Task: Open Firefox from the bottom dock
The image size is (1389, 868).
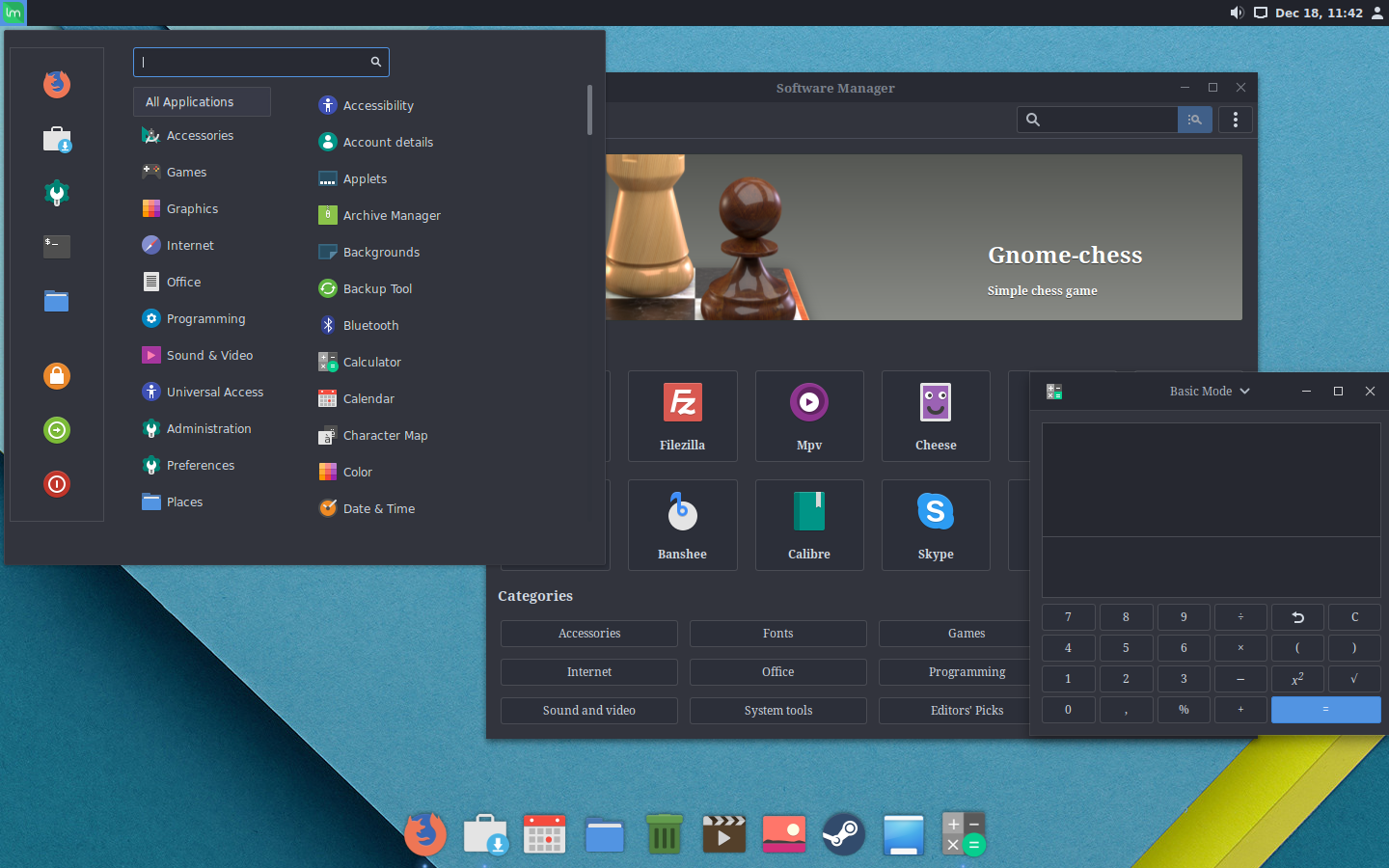Action: pyautogui.click(x=424, y=834)
